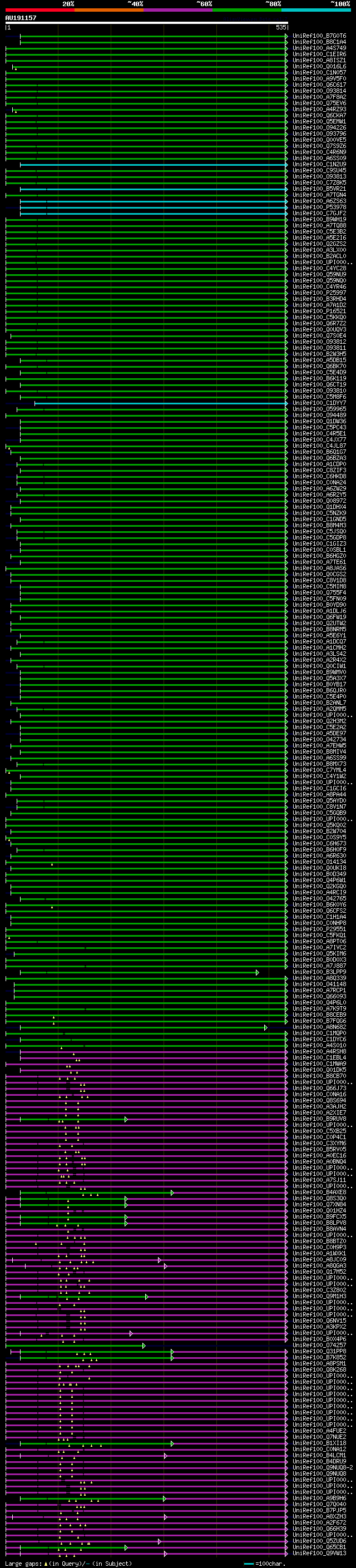
Task: Open hit UniRef100_B7G0T6
Action: (319, 36)
